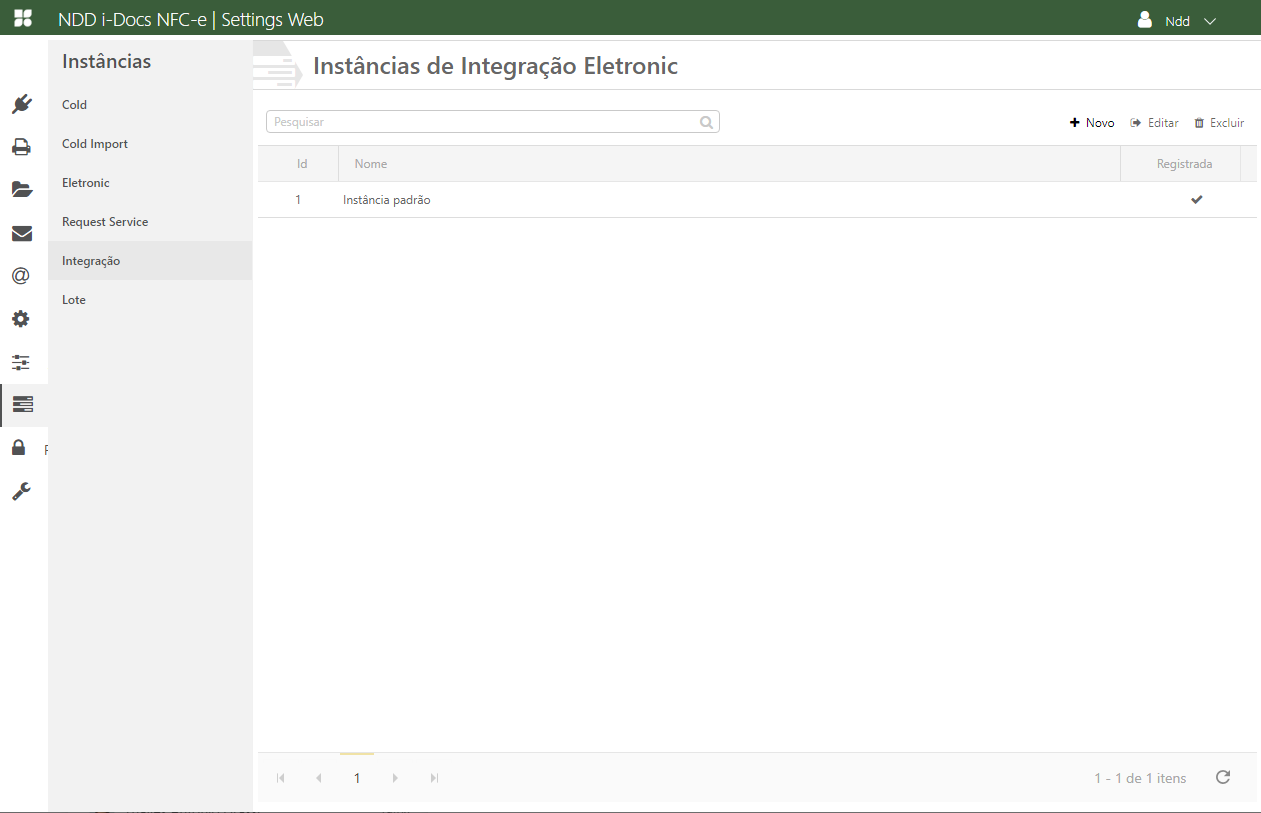Select Cold Import in Instâncias menu
Viewport: 1261px width, 813px height.
95,144
